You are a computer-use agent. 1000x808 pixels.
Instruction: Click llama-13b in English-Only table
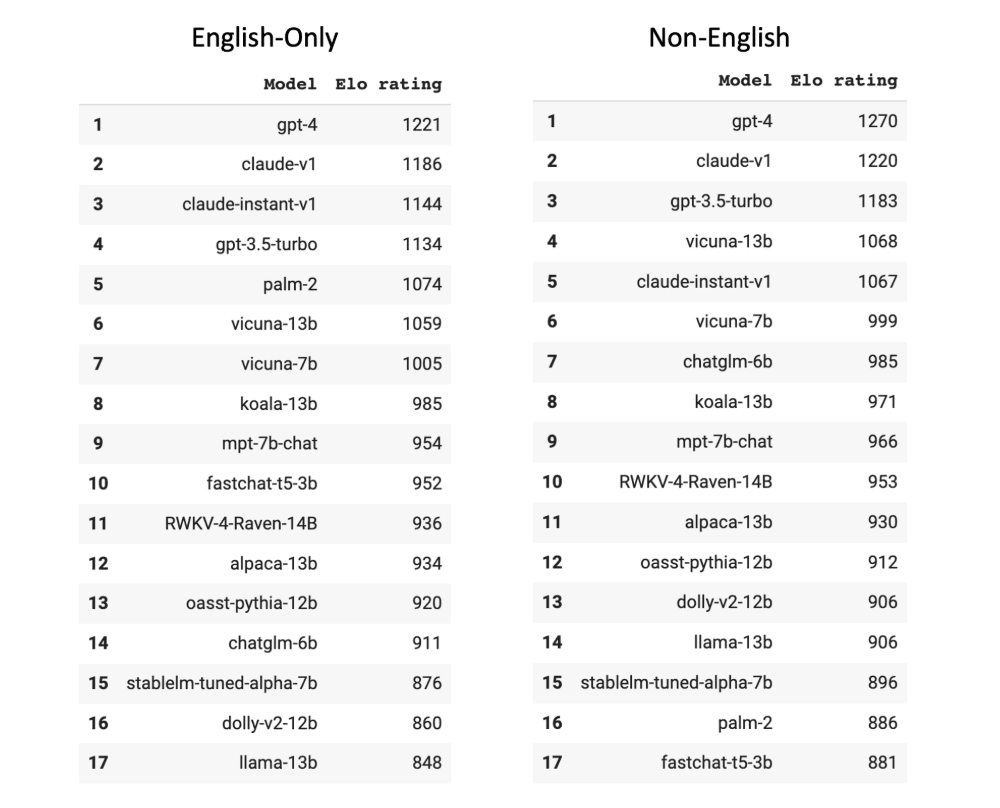(x=278, y=763)
